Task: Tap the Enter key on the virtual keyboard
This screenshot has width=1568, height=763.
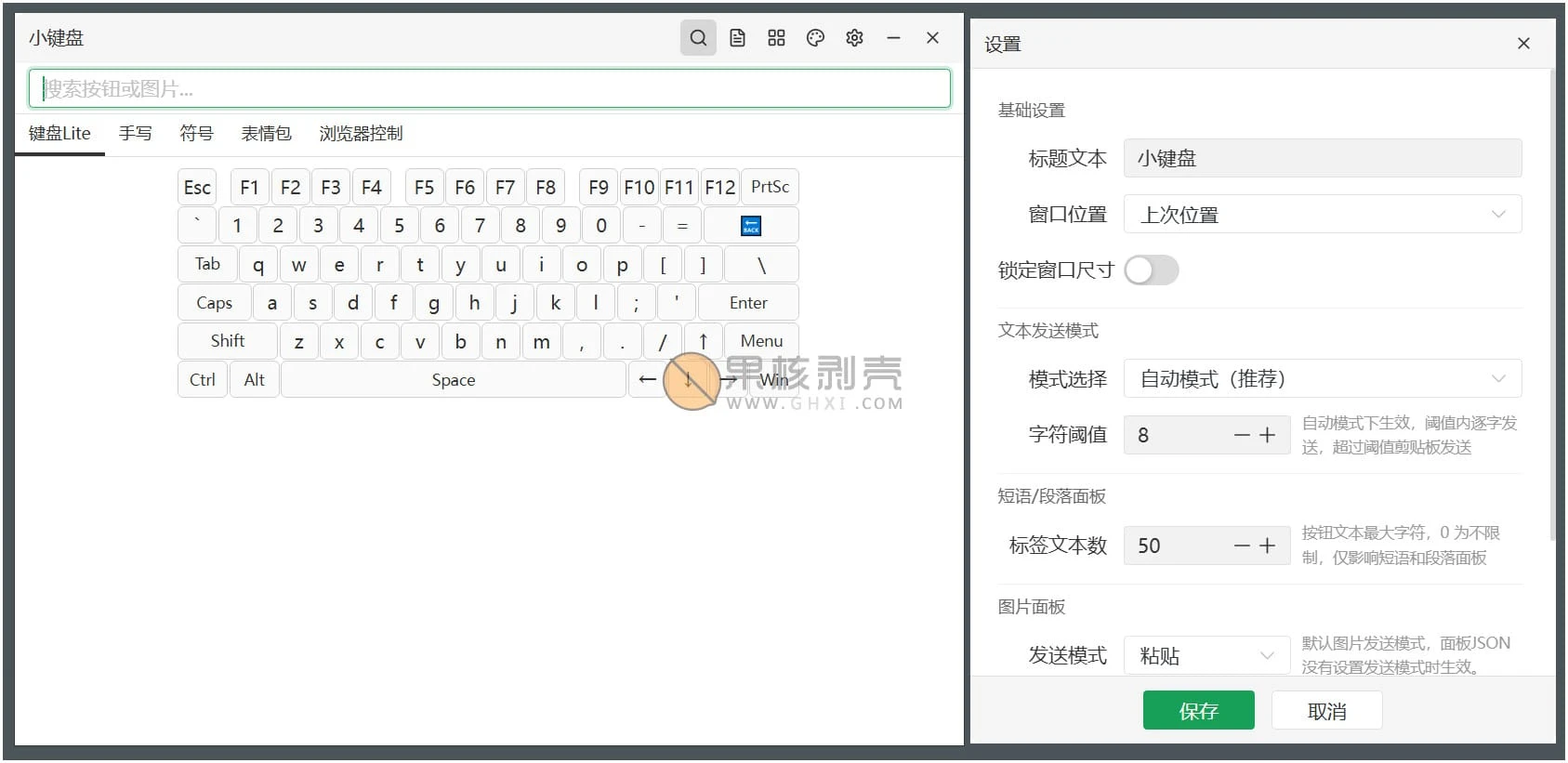Action: tap(748, 302)
